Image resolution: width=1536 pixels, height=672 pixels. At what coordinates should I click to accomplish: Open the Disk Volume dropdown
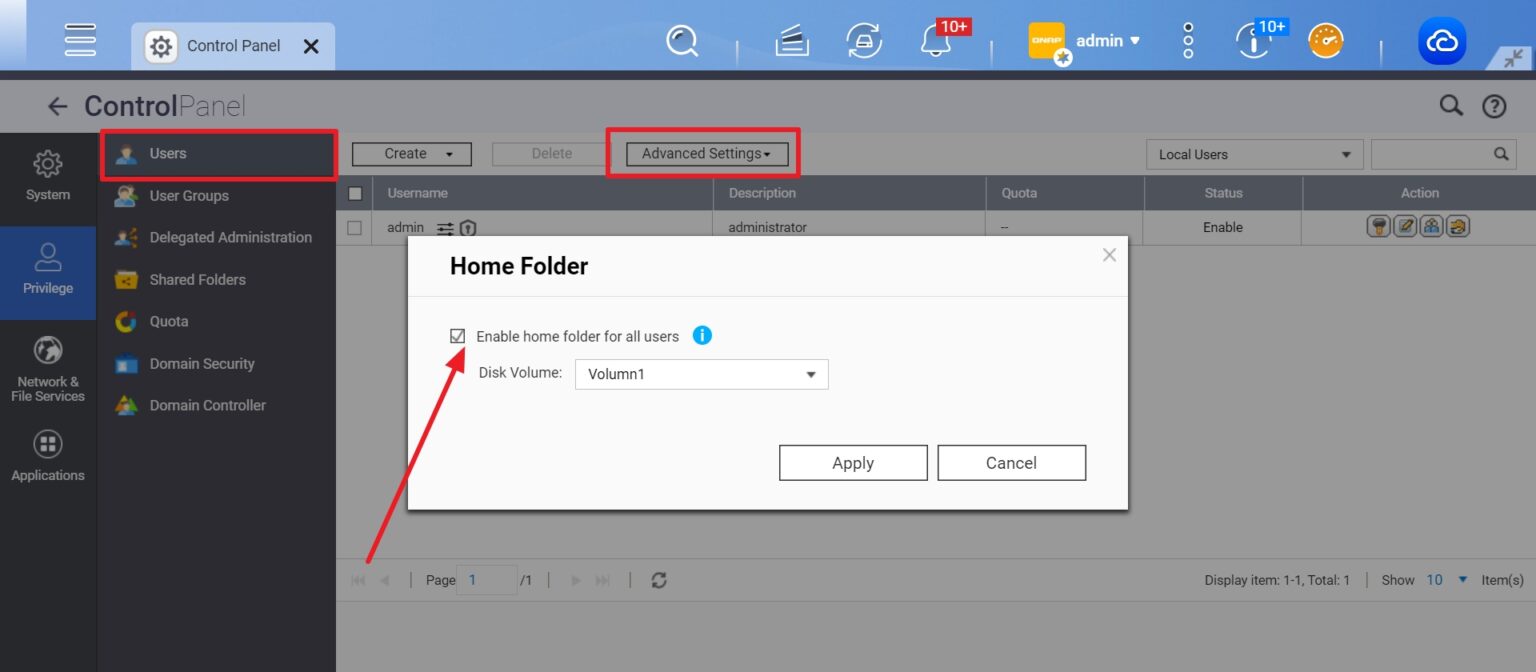tap(700, 373)
